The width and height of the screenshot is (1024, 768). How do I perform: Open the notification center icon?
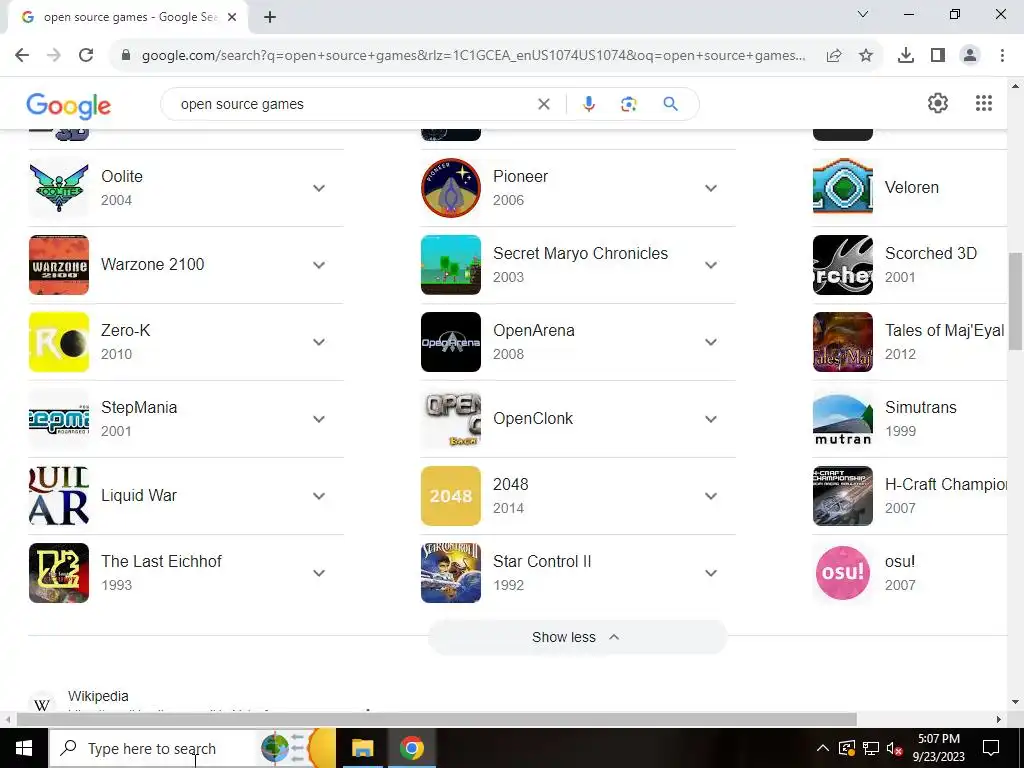tap(991, 748)
